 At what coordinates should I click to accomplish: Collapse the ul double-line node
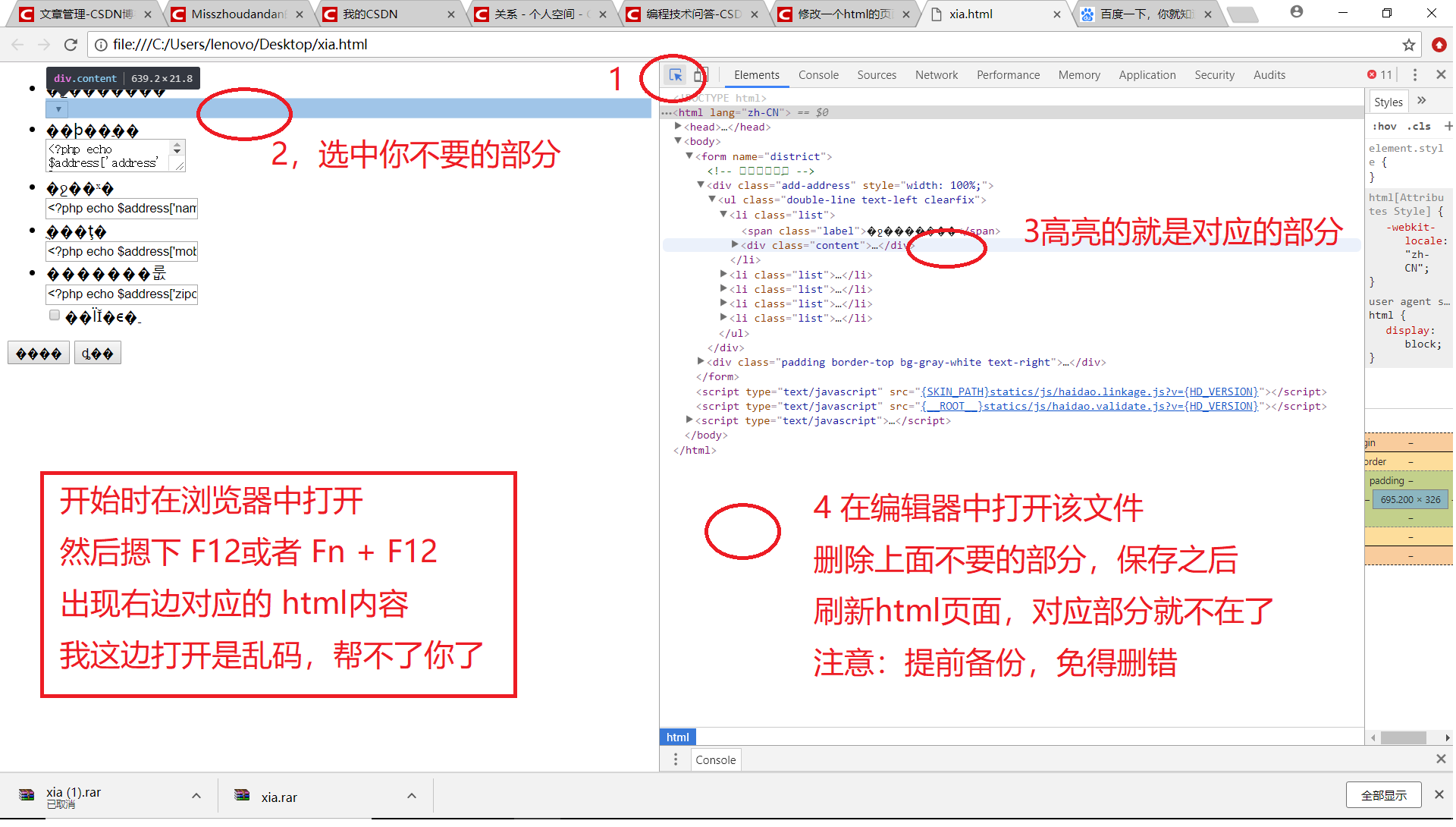(712, 200)
